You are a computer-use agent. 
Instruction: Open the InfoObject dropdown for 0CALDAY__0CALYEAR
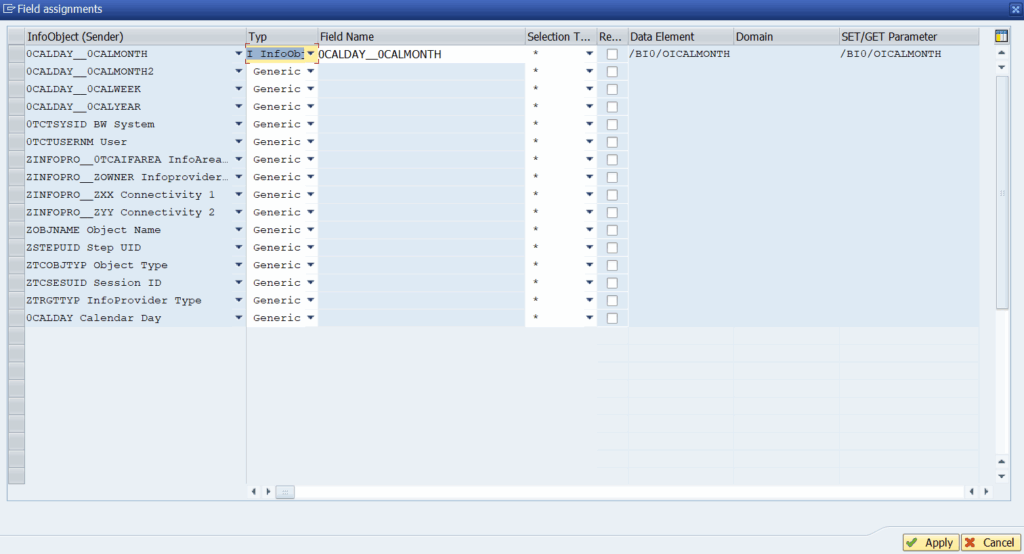(238, 106)
